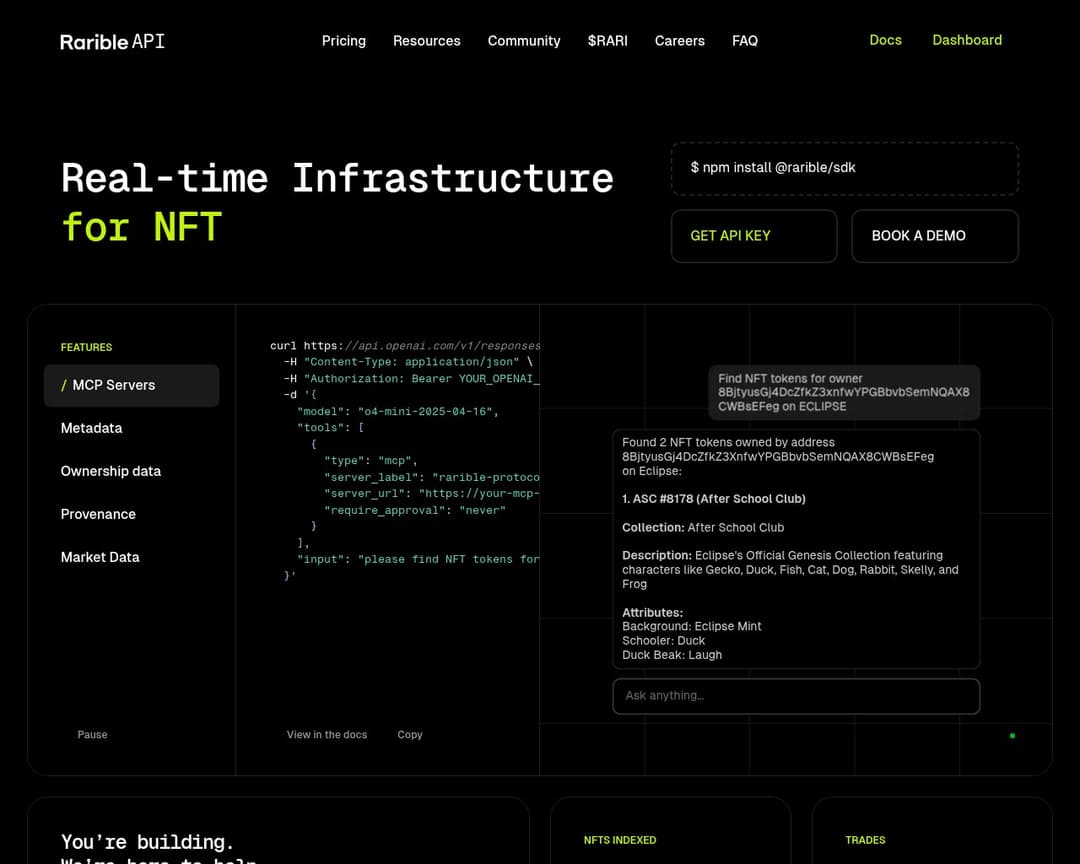The height and width of the screenshot is (864, 1080).
Task: Open the Community menu
Action: coord(523,41)
